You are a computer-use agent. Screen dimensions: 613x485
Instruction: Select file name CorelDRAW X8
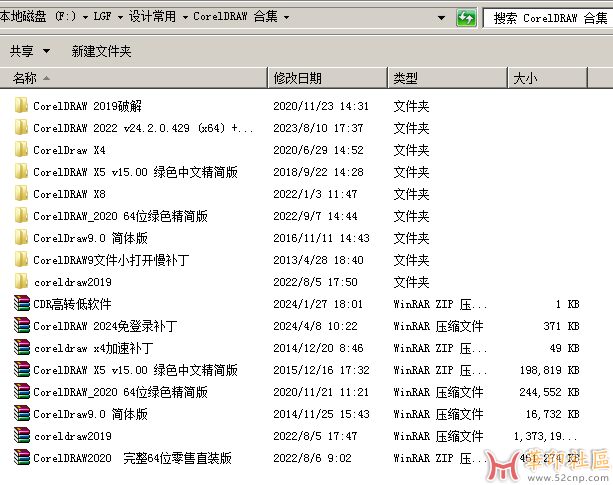[x=69, y=194]
